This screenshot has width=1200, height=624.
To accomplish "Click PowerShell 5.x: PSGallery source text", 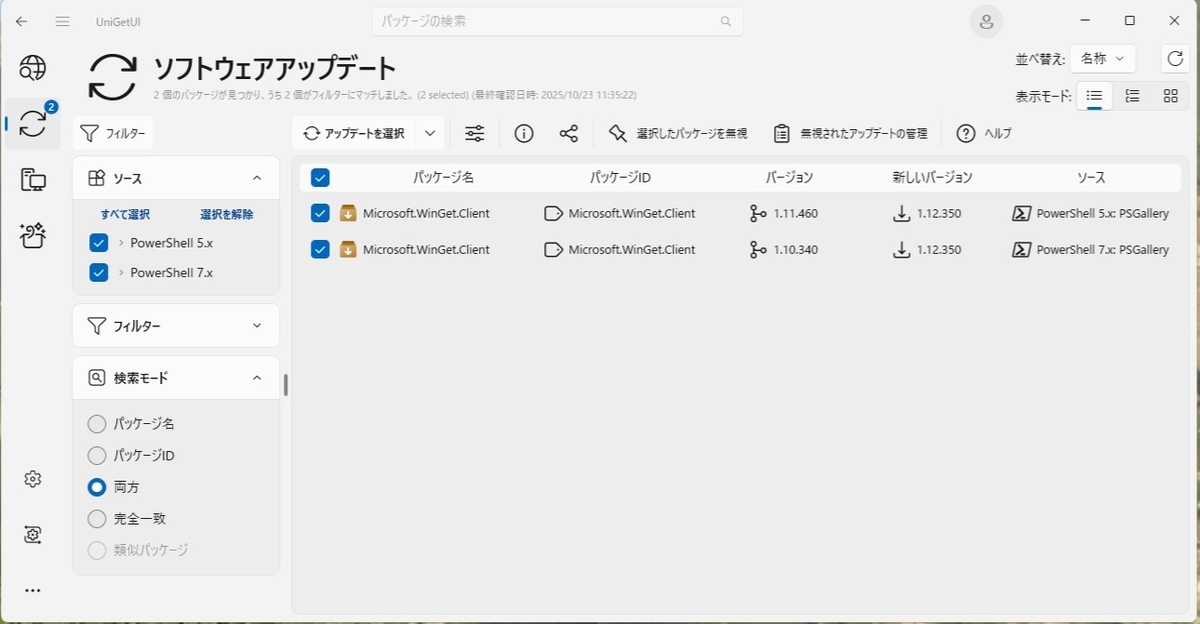I will pos(1103,213).
